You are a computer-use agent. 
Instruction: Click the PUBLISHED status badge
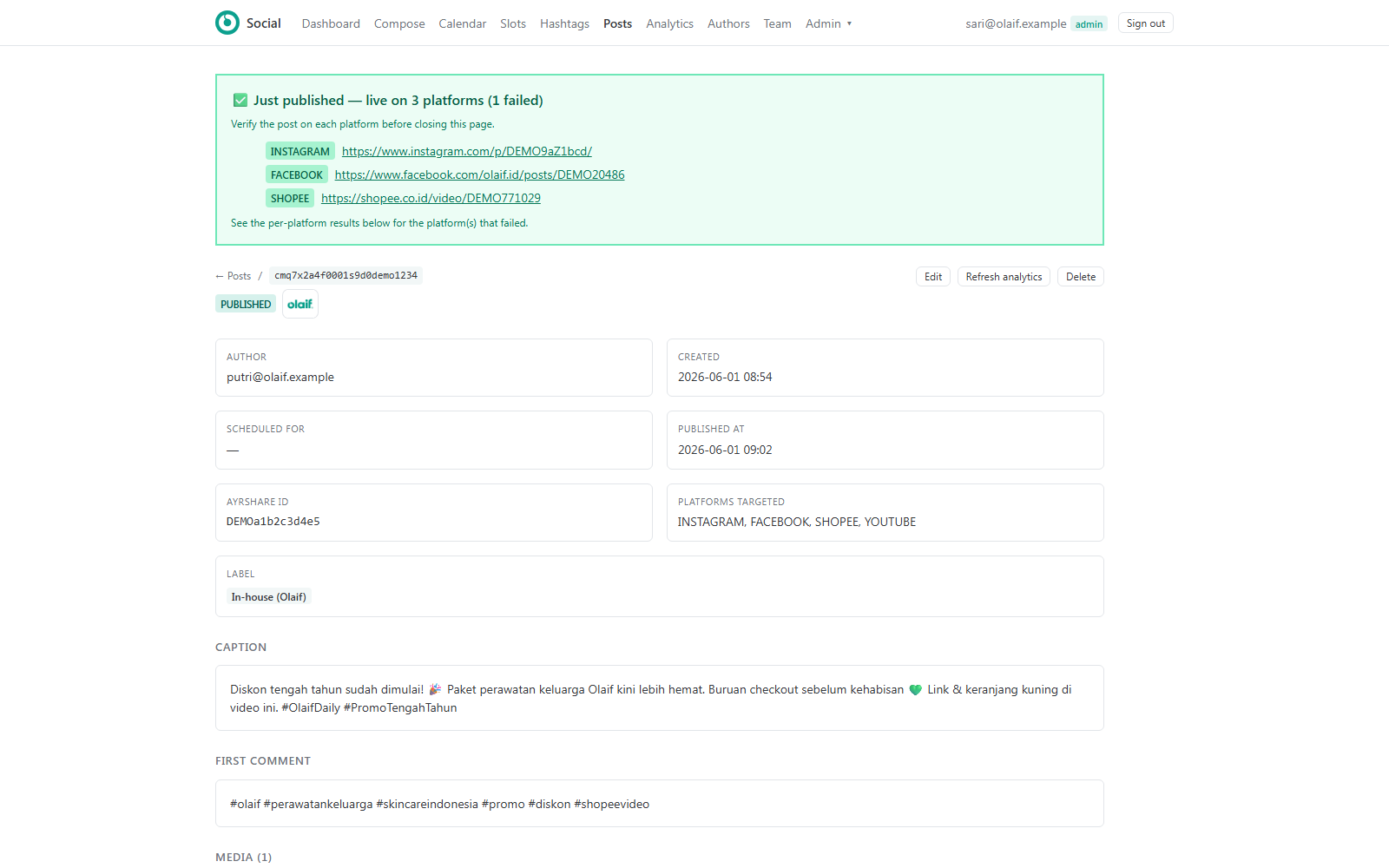[x=246, y=304]
